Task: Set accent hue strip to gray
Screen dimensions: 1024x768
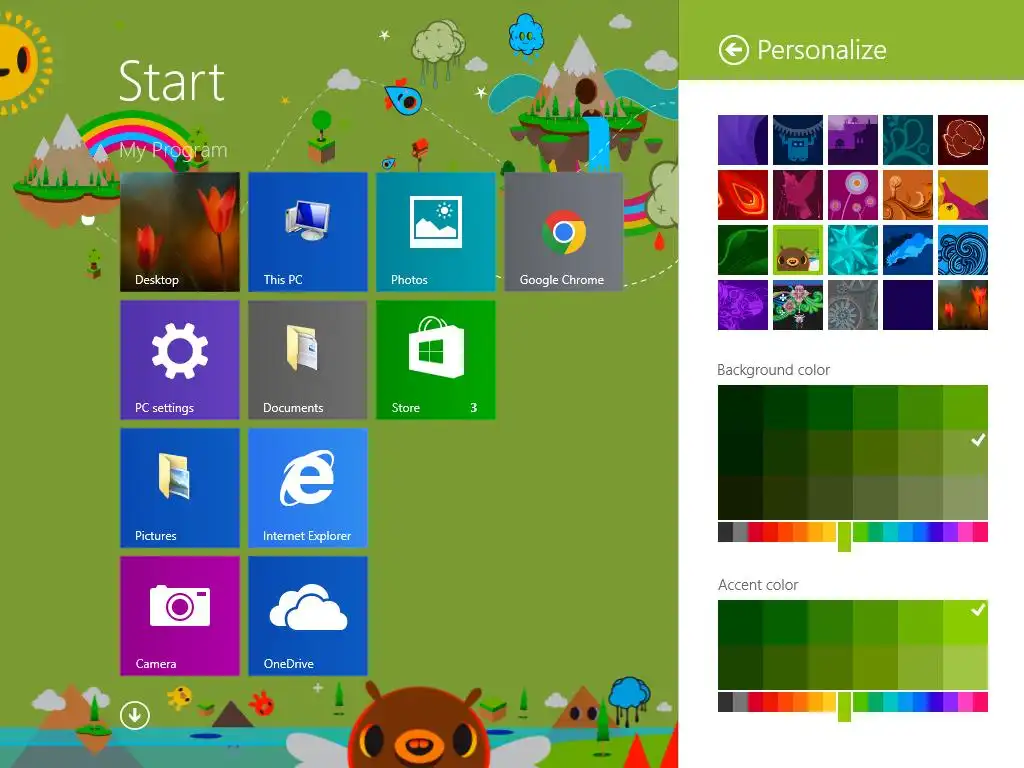Action: (740, 702)
